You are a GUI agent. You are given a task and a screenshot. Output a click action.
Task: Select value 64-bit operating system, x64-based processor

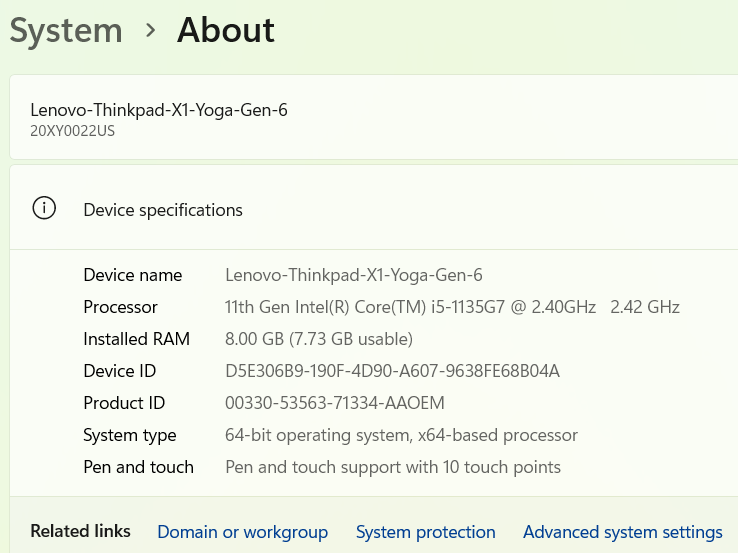click(x=401, y=436)
